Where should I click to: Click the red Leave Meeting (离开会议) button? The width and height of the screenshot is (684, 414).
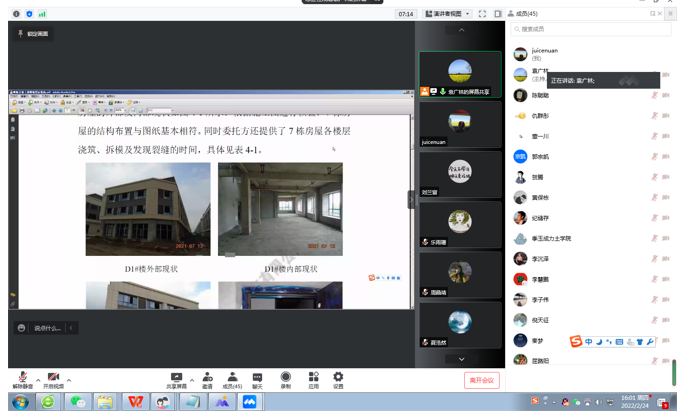click(481, 380)
